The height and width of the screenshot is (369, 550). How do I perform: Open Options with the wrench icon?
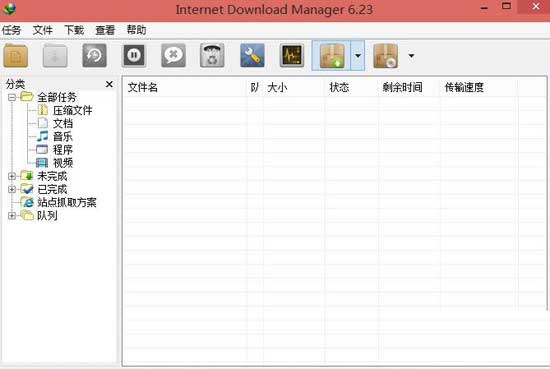(252, 55)
